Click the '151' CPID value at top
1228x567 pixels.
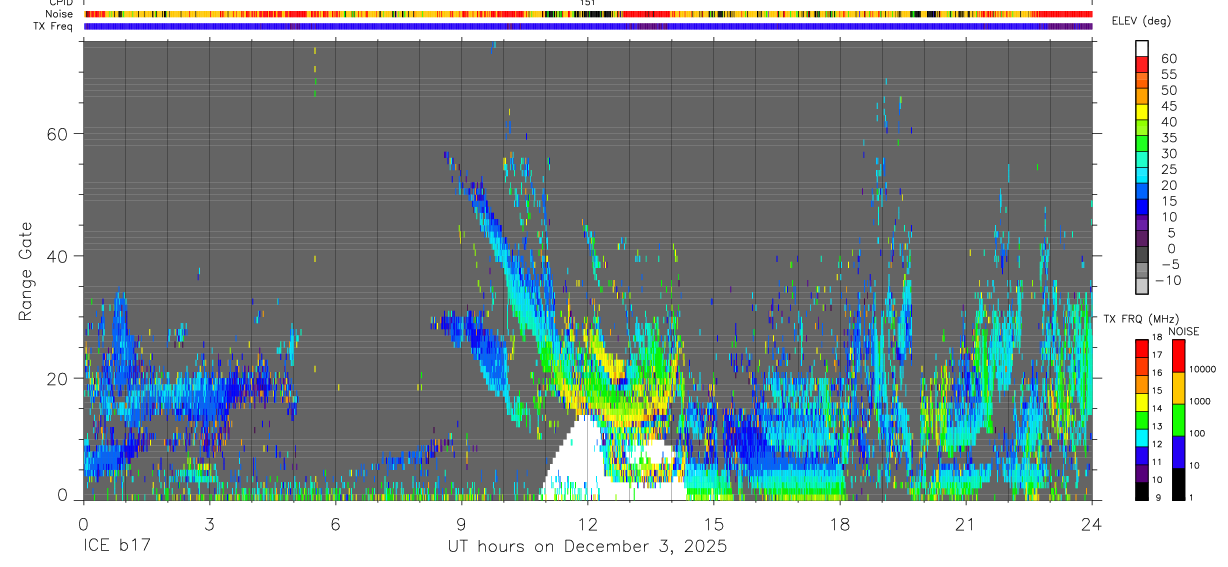click(587, 3)
